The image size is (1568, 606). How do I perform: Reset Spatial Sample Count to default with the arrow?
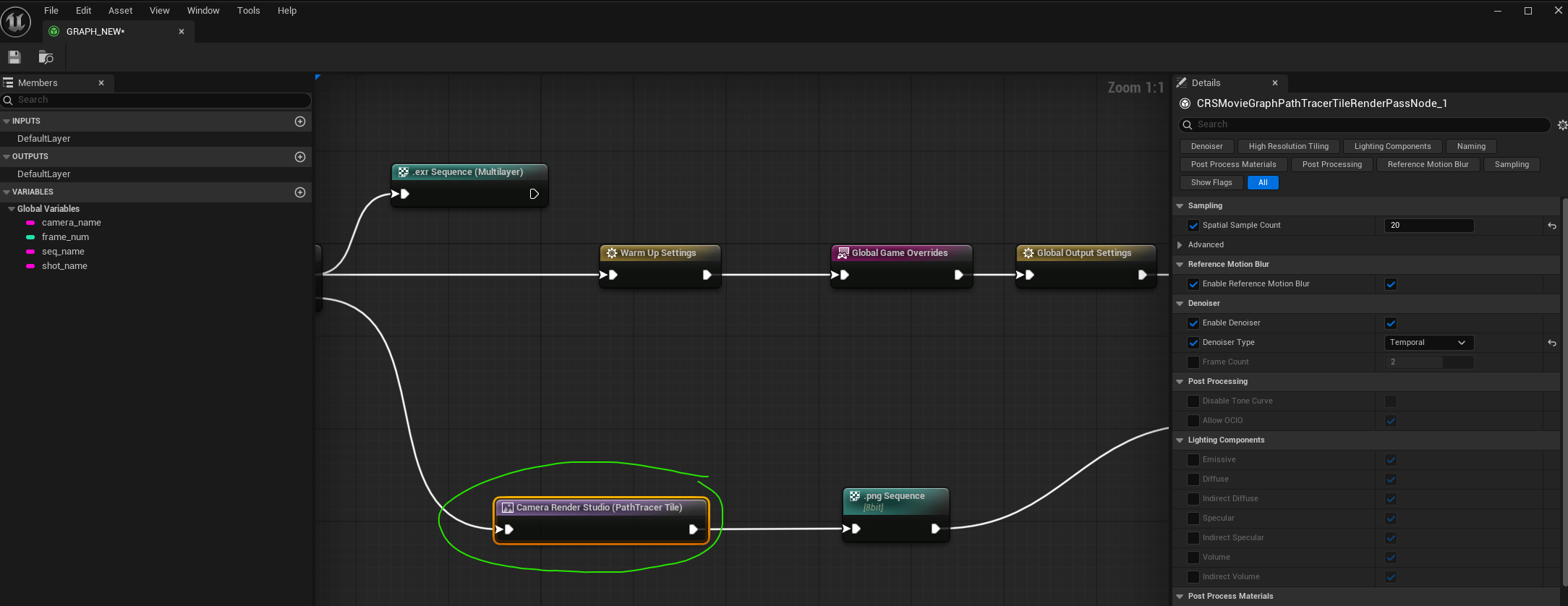1552,226
